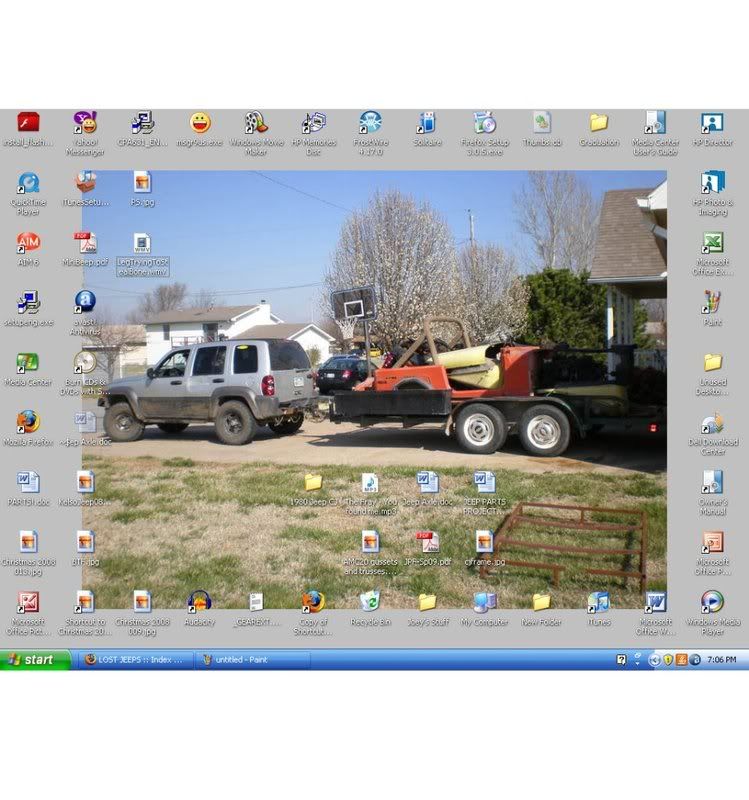Screen dimensions: 749x800
Task: Select Christmas 2008 013.jpg image
Action: click(28, 542)
